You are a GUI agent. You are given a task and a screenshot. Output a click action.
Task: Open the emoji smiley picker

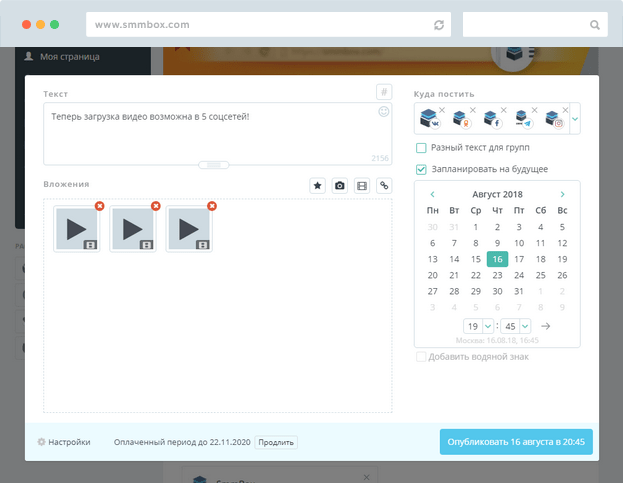(x=383, y=112)
